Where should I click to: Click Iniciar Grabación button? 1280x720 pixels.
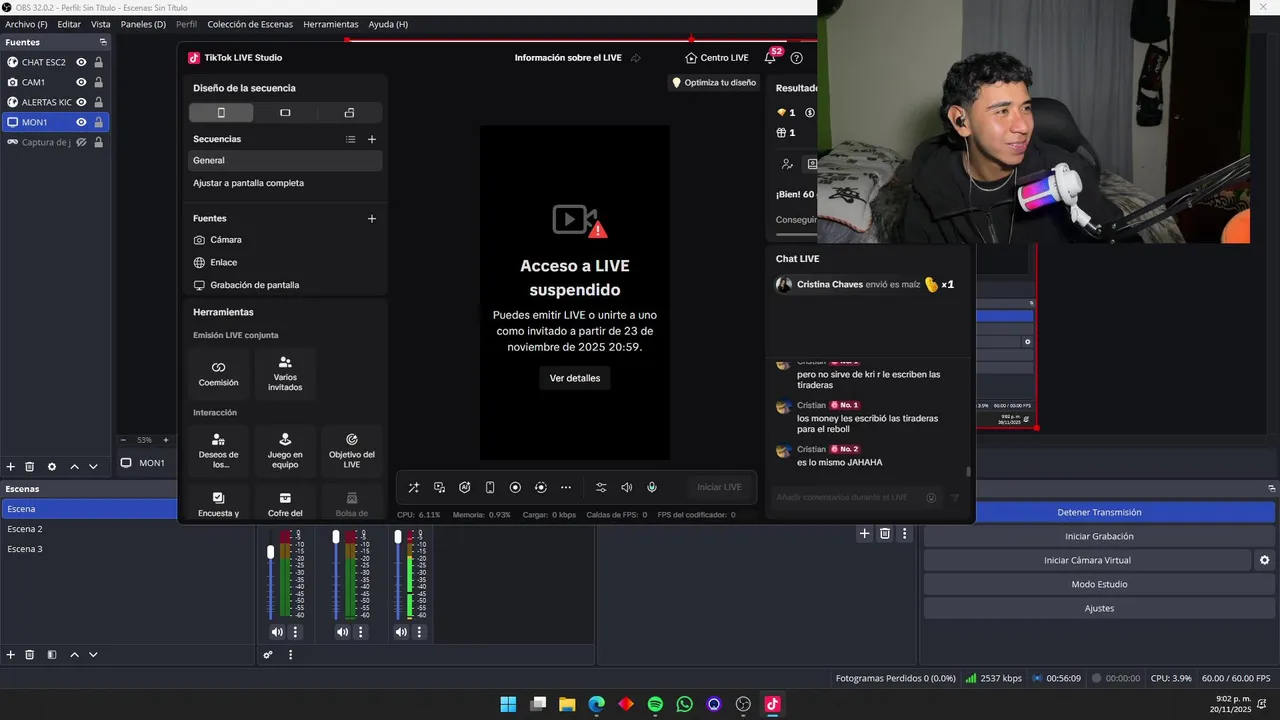tap(1099, 536)
